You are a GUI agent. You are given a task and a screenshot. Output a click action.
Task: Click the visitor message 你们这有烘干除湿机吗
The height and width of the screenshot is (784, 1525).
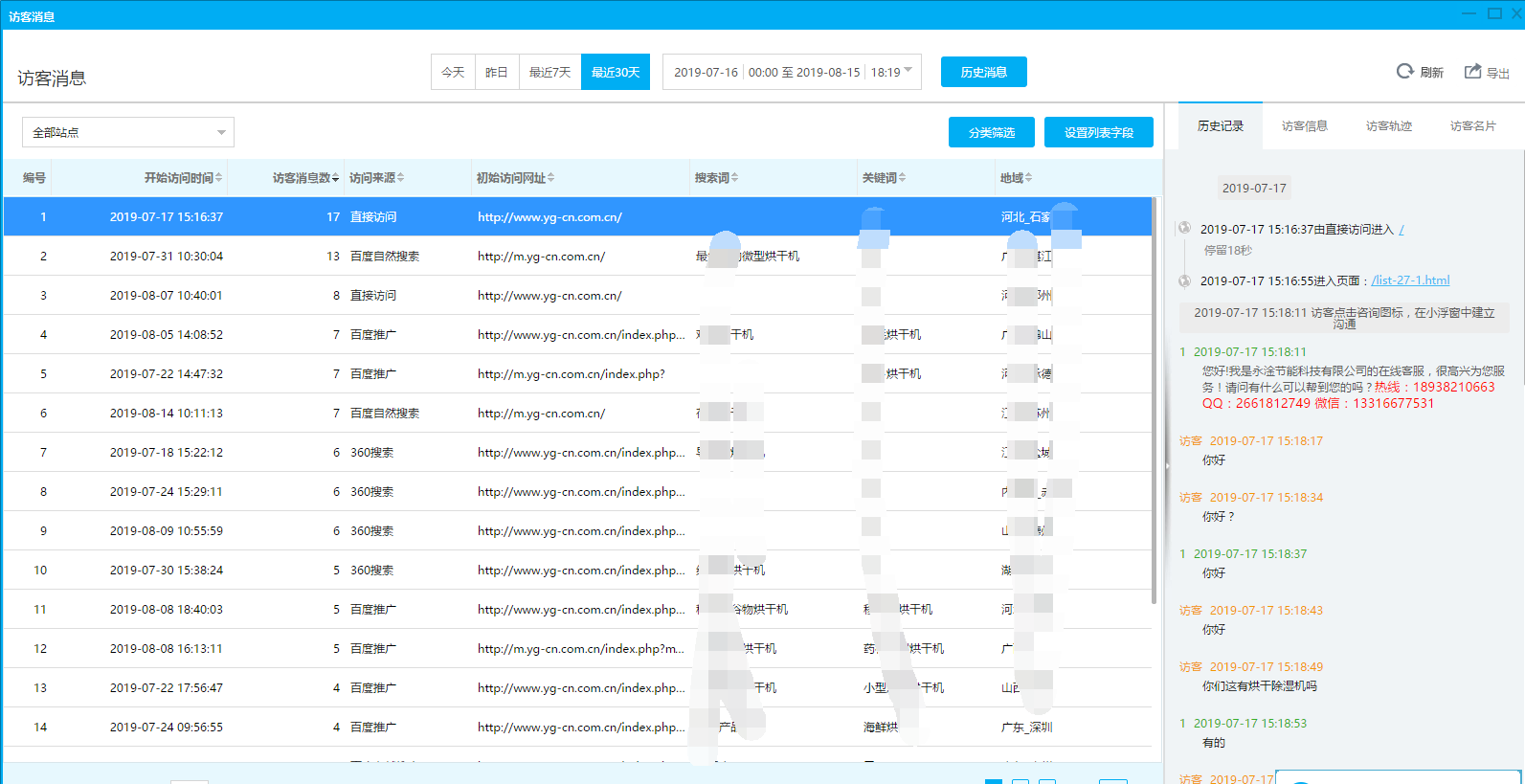(x=1260, y=686)
